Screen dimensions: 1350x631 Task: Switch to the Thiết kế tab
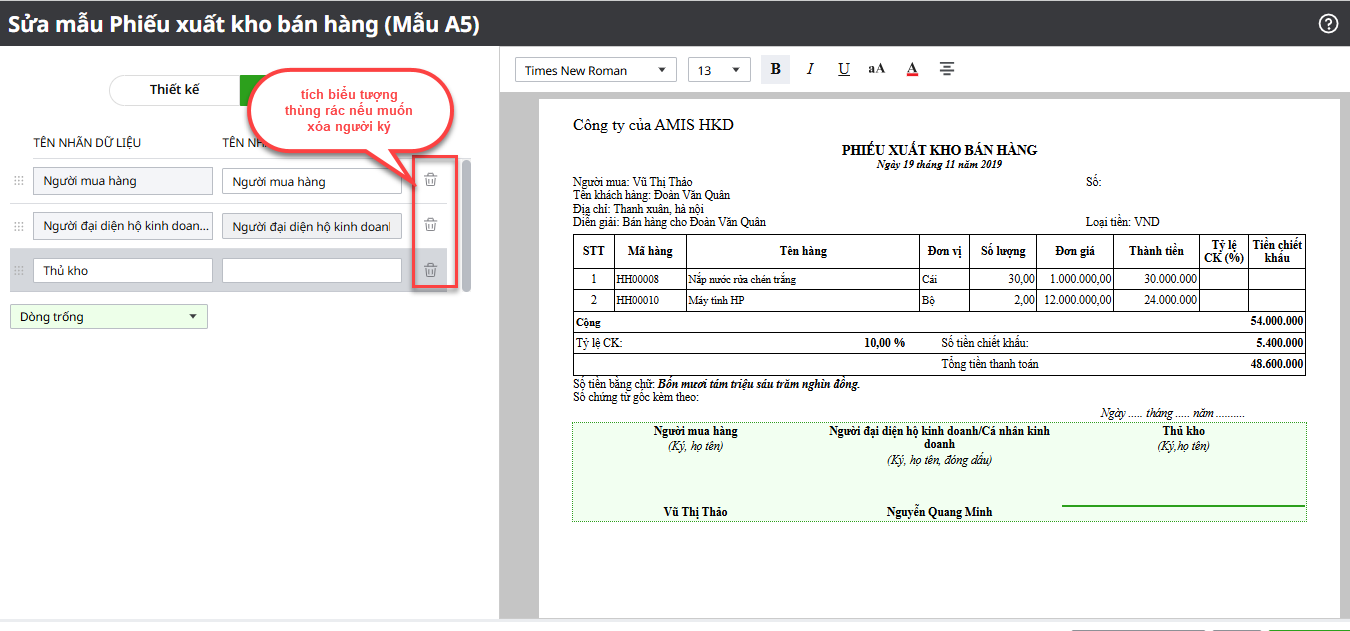click(x=175, y=90)
